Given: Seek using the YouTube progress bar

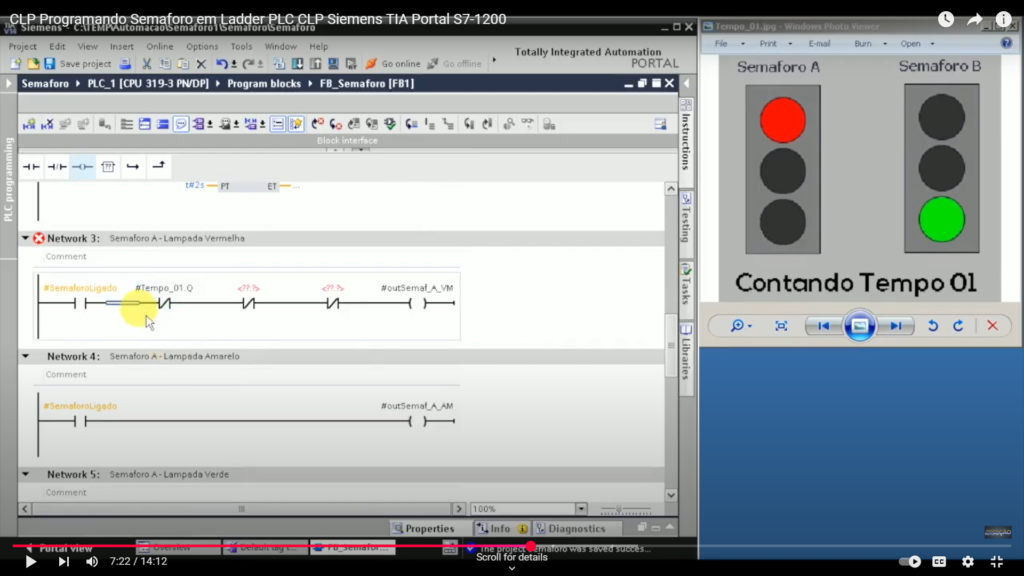Looking at the screenshot, I should coord(511,546).
